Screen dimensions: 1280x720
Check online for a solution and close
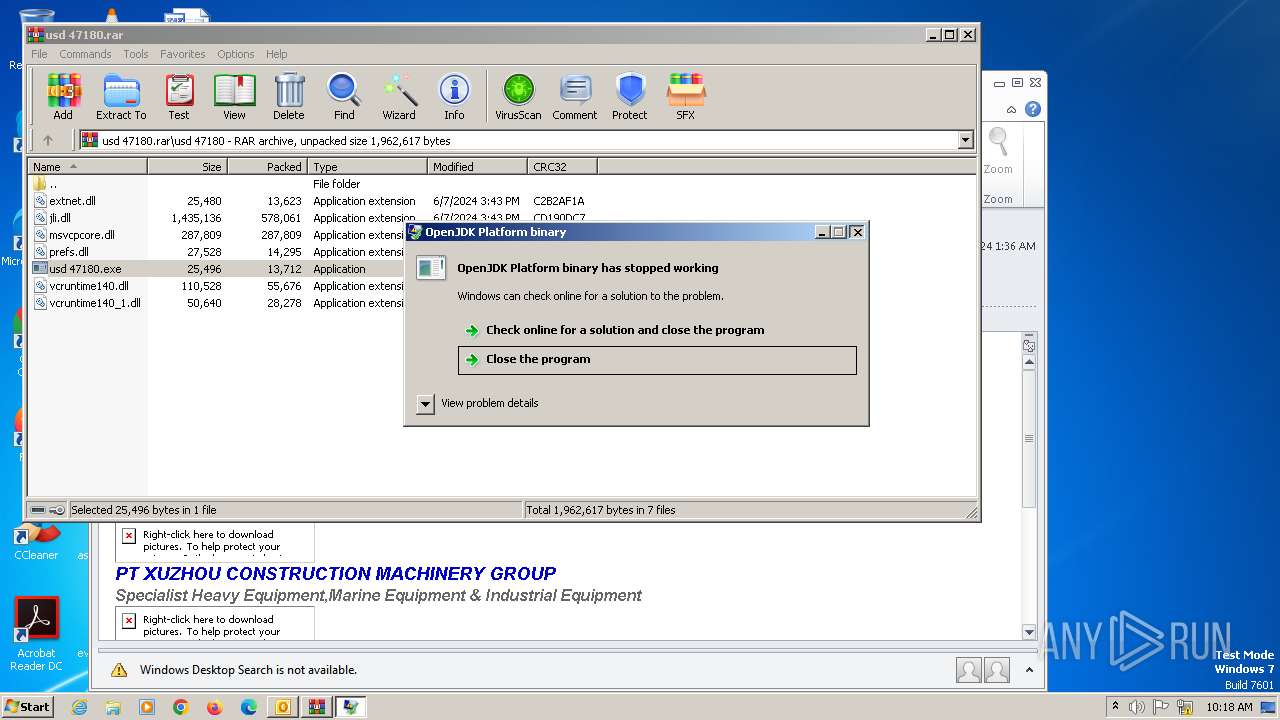657,330
